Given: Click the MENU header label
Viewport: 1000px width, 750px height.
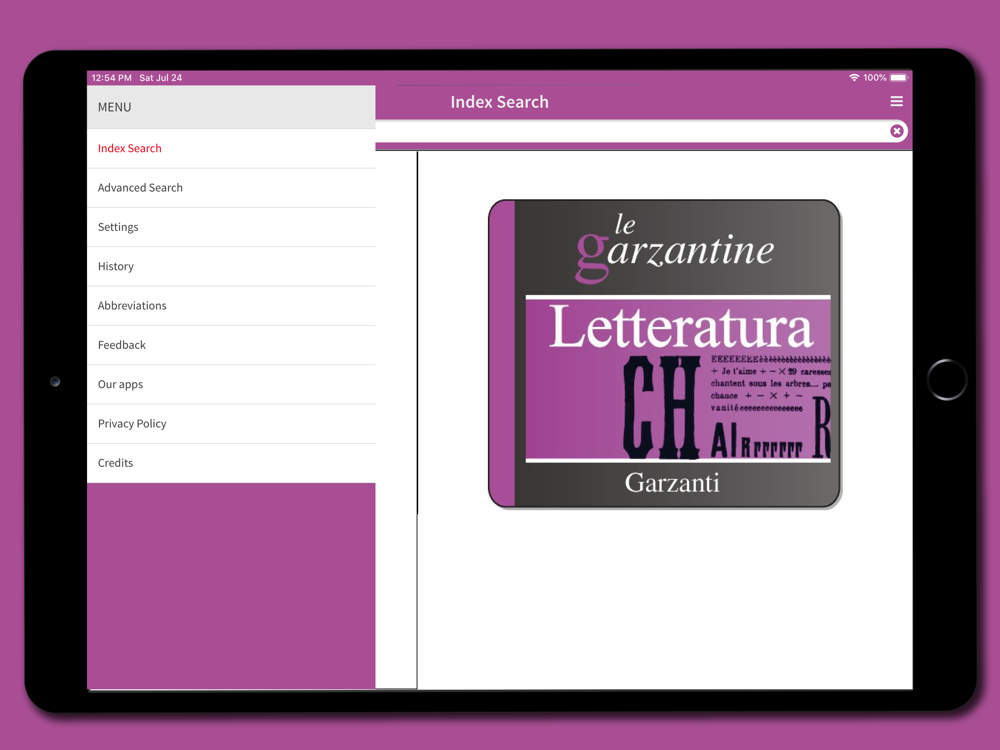Looking at the screenshot, I should [x=115, y=107].
